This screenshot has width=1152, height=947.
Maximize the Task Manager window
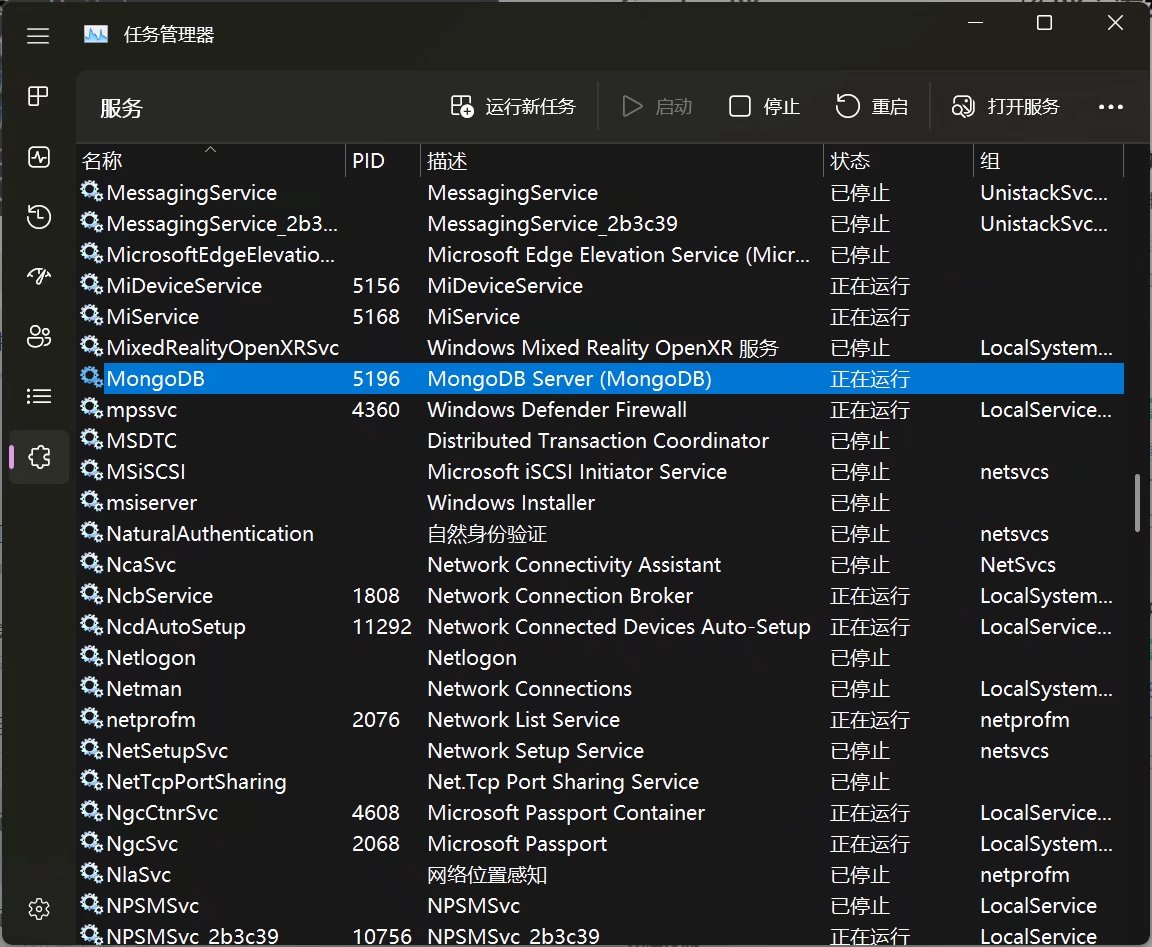[1044, 23]
